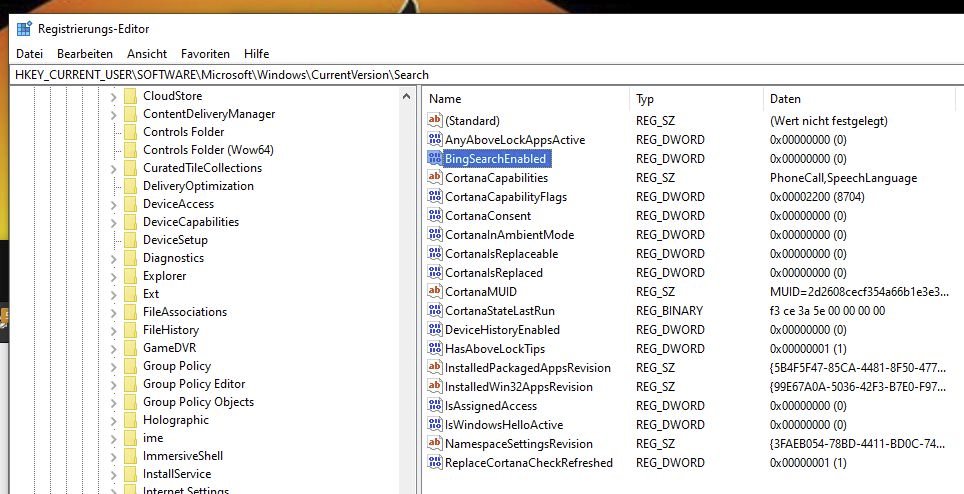Click the '(Wert nicht festgelegt)' data cell

pos(829,121)
